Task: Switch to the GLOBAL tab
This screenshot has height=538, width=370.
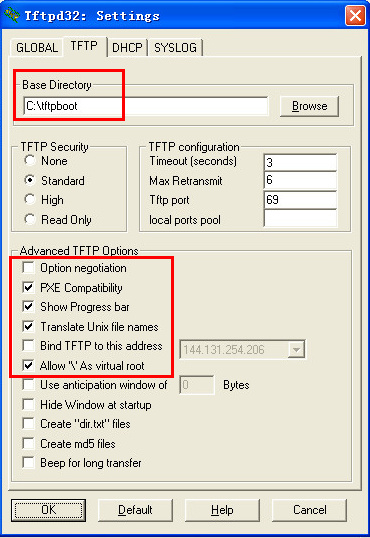Action: [37, 48]
